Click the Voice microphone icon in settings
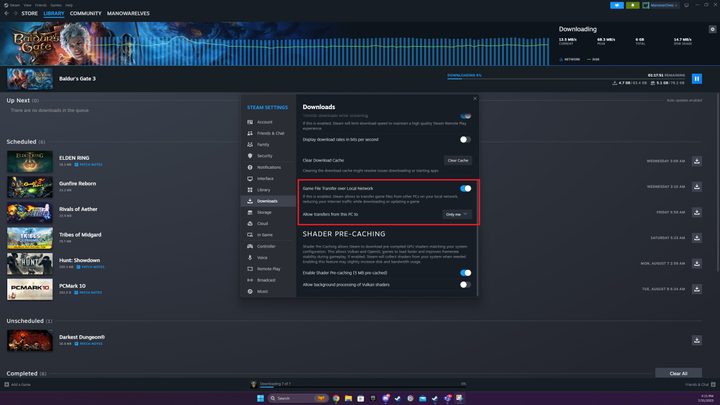Viewport: 720px width, 405px height. click(x=250, y=258)
